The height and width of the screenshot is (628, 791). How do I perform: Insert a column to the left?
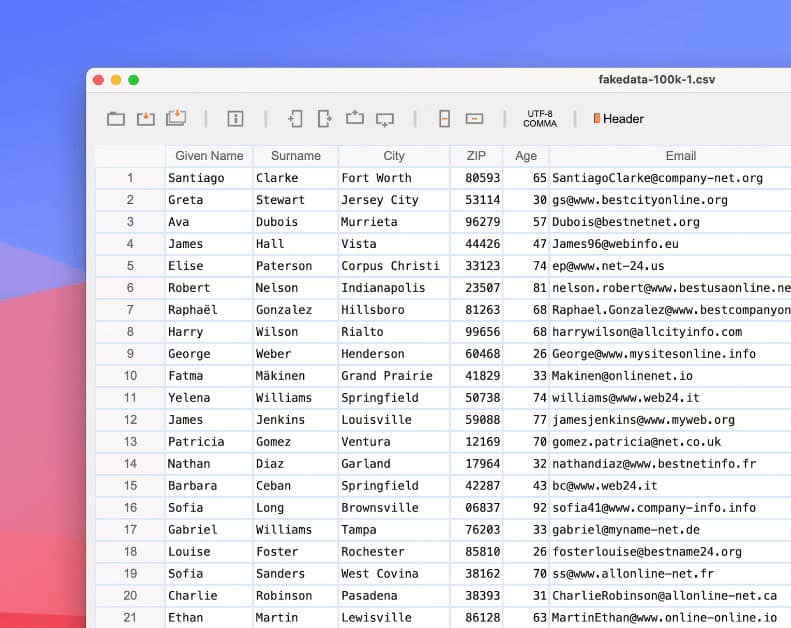pos(295,119)
